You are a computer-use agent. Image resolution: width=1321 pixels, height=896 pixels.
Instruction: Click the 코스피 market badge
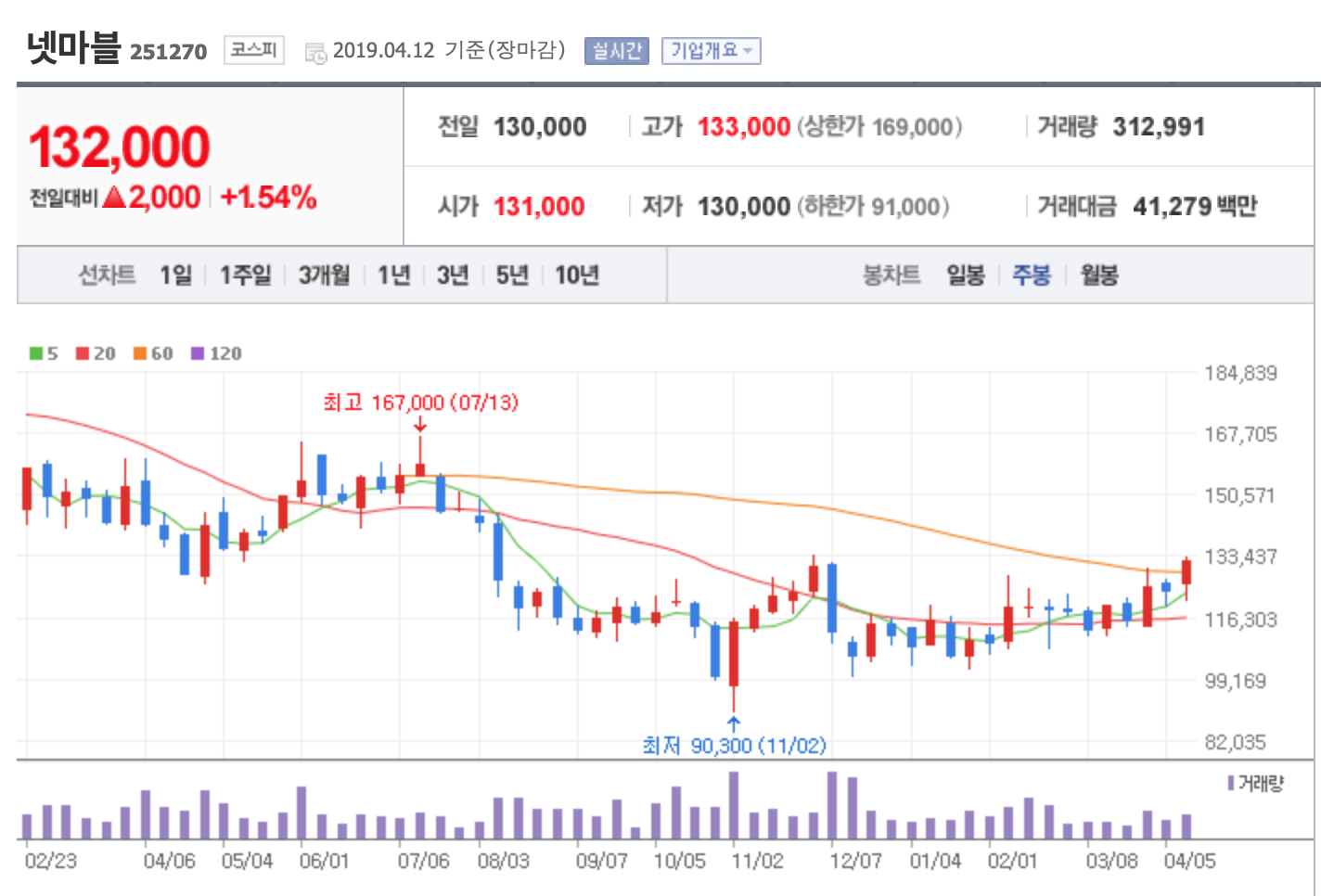pos(253,50)
